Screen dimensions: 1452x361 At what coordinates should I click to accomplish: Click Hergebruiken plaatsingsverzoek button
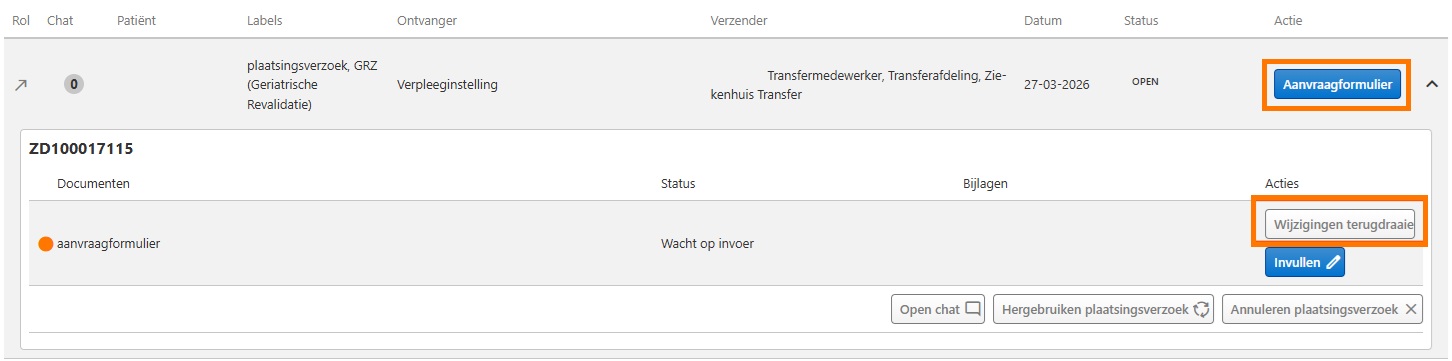pos(1104,310)
